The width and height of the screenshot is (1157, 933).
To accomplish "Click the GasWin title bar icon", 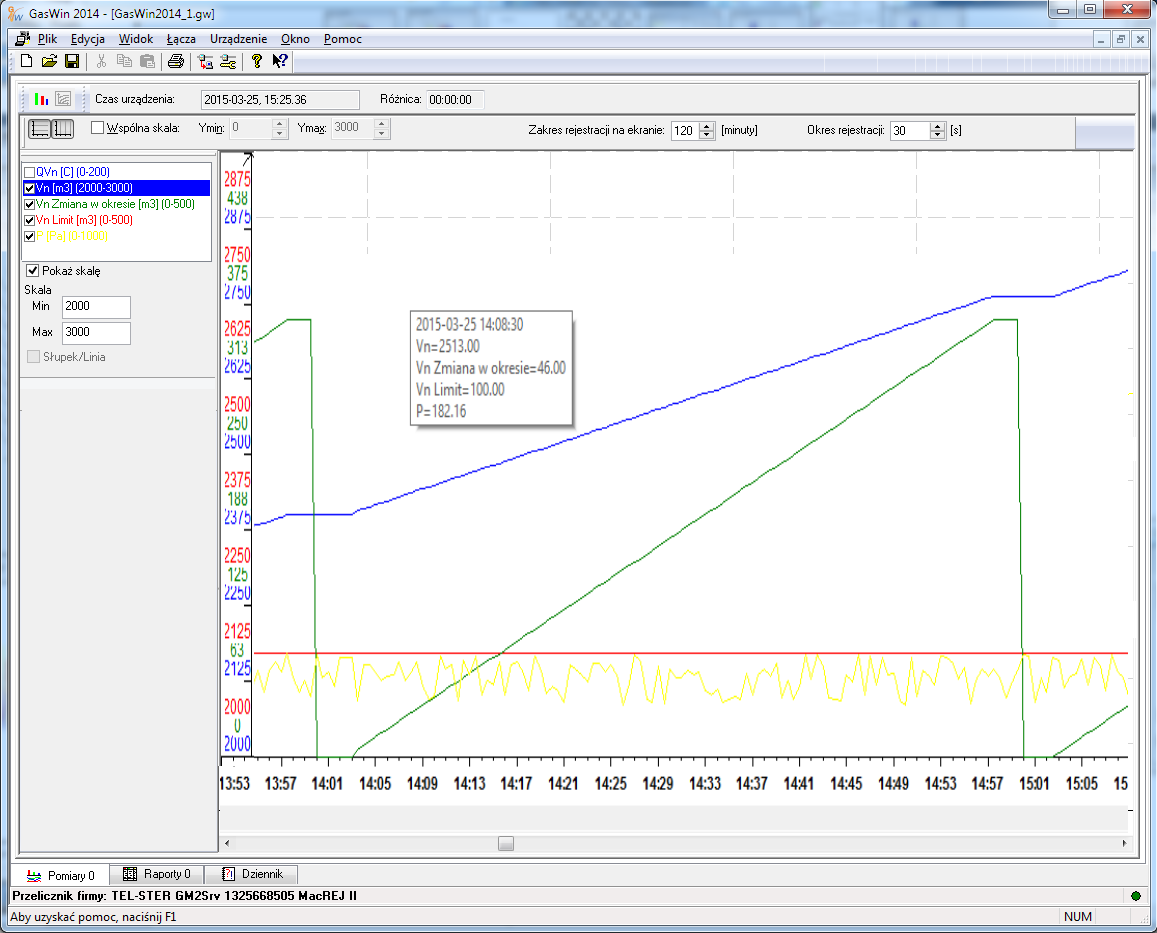I will pyautogui.click(x=15, y=13).
